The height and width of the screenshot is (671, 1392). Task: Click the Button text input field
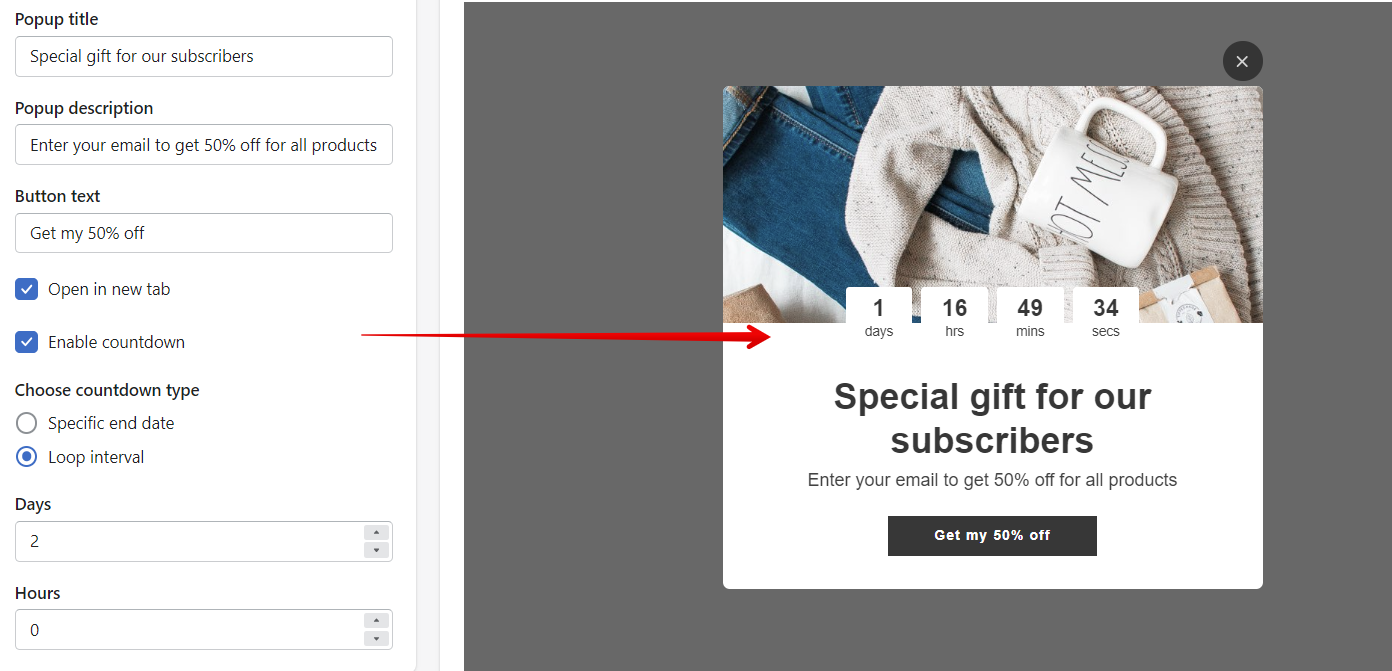[x=204, y=233]
